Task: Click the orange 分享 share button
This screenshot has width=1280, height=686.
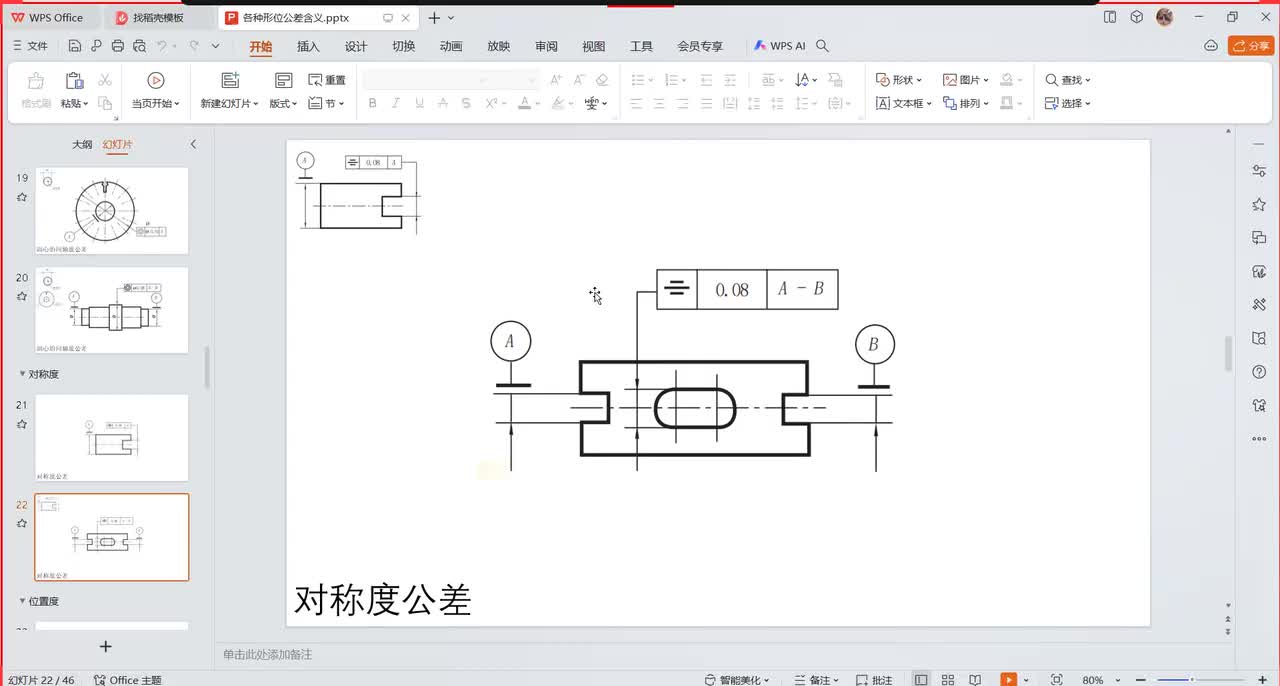Action: click(1251, 46)
